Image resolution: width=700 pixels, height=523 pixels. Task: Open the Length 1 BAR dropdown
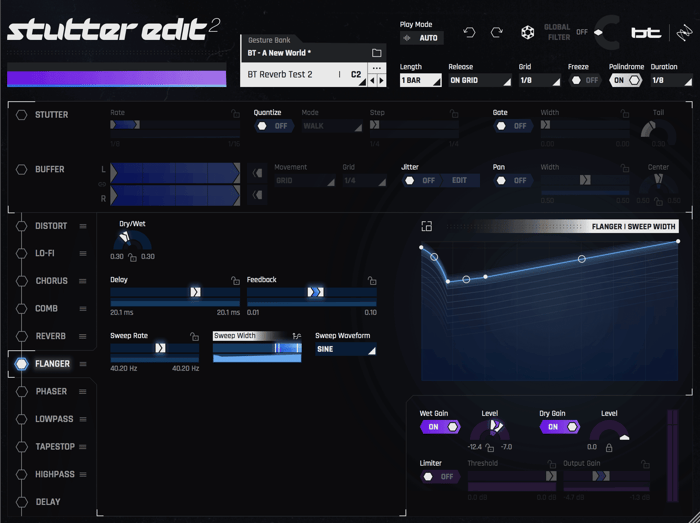click(421, 80)
